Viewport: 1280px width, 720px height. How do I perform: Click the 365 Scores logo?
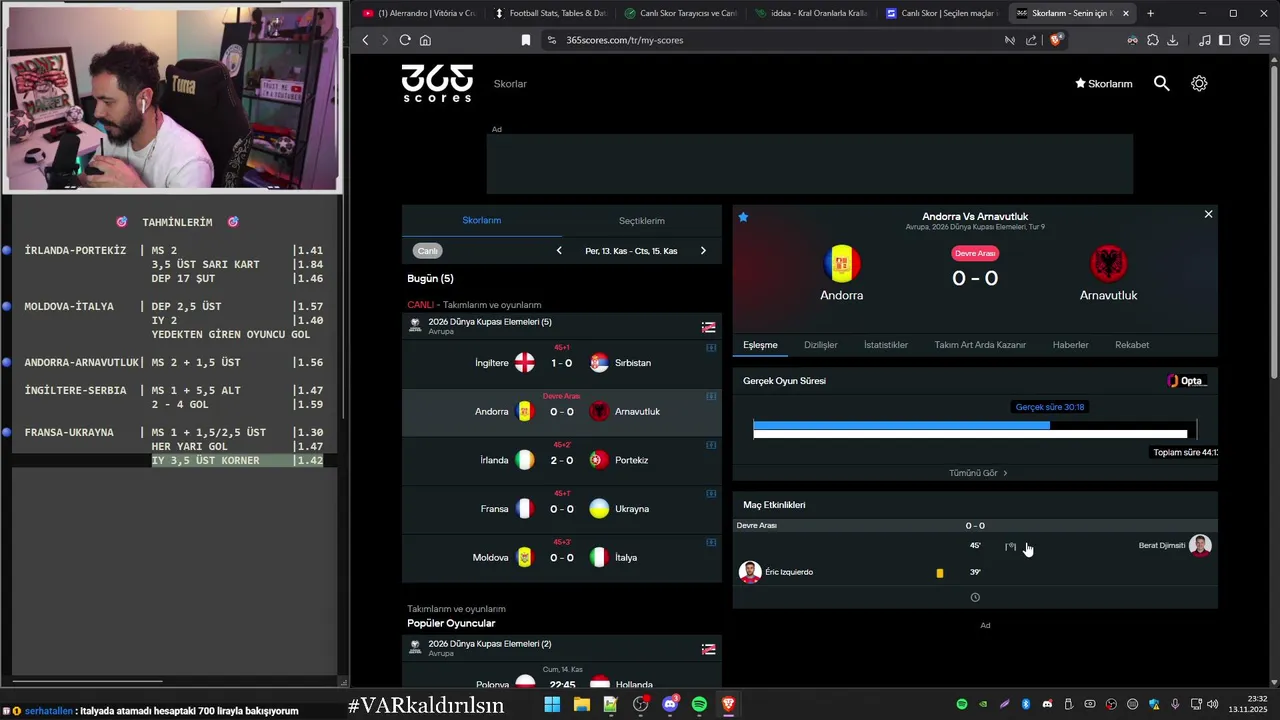437,83
